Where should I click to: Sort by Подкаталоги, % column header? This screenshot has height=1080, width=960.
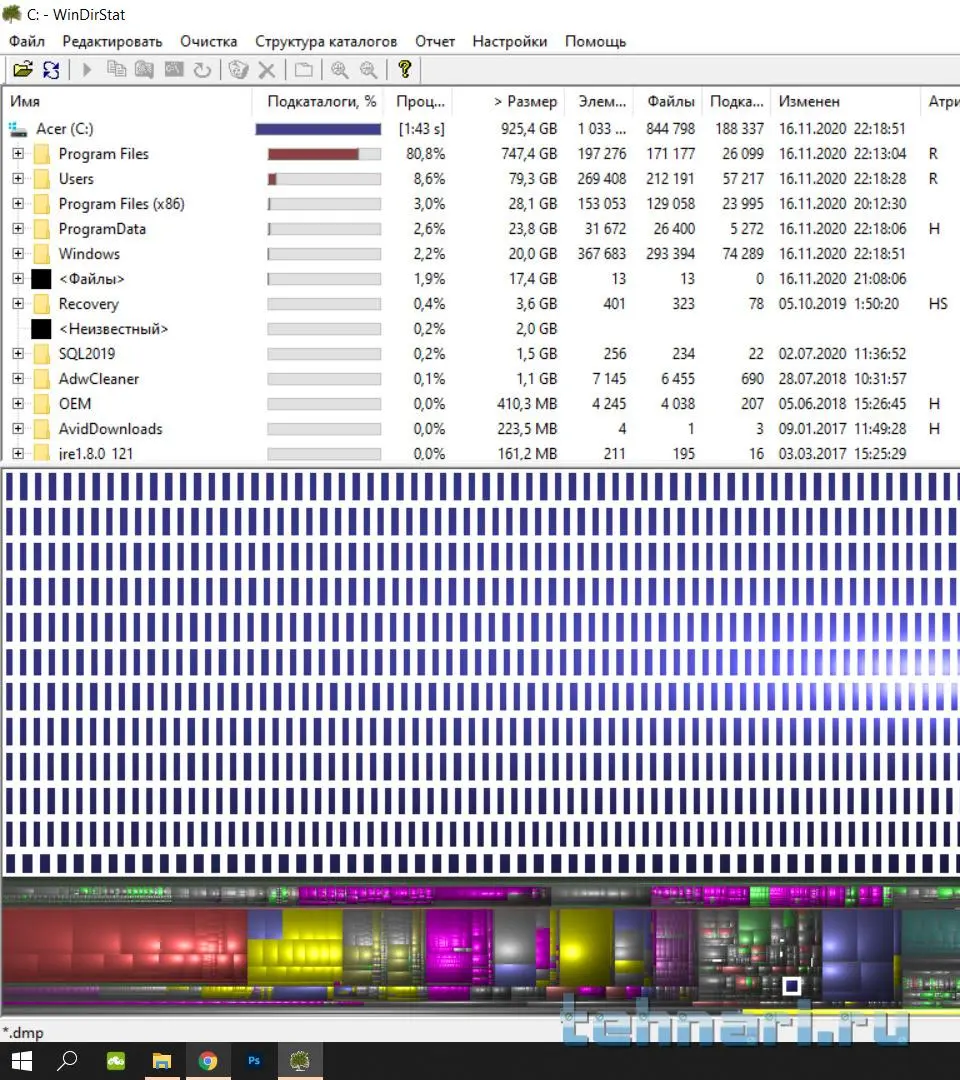click(x=318, y=101)
